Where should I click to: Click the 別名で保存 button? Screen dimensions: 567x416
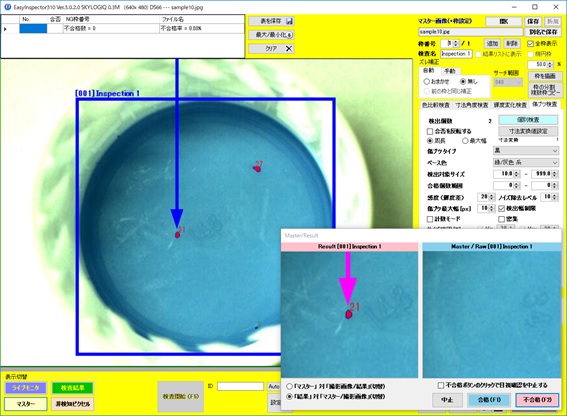coord(543,32)
